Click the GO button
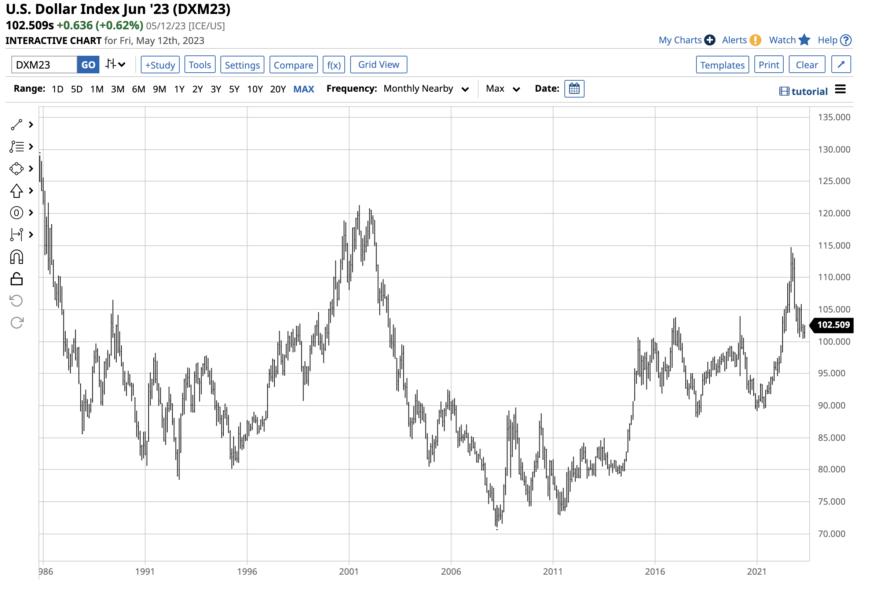Image resolution: width=875 pixels, height=600 pixels. coord(88,65)
